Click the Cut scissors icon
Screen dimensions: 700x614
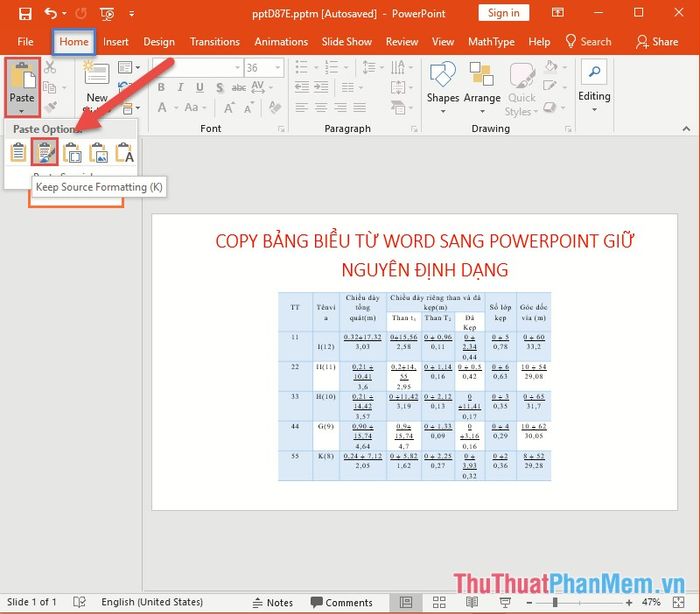pos(50,67)
